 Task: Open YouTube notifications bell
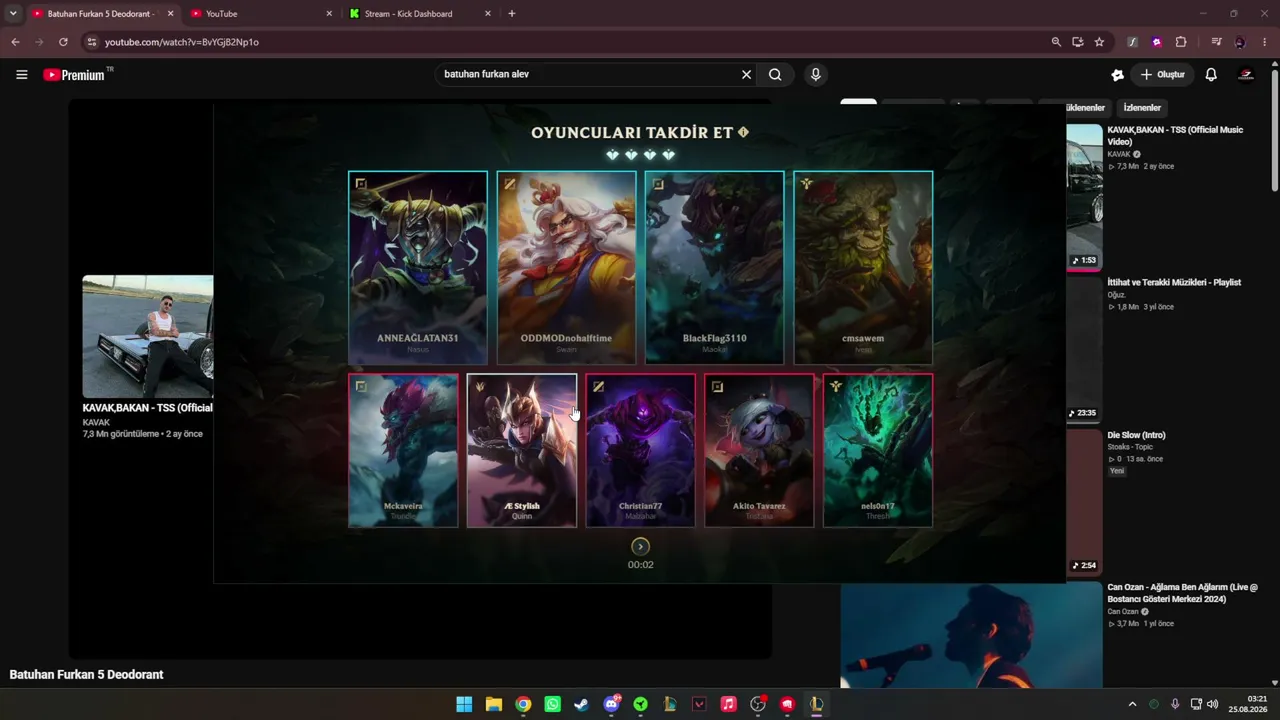1211,75
